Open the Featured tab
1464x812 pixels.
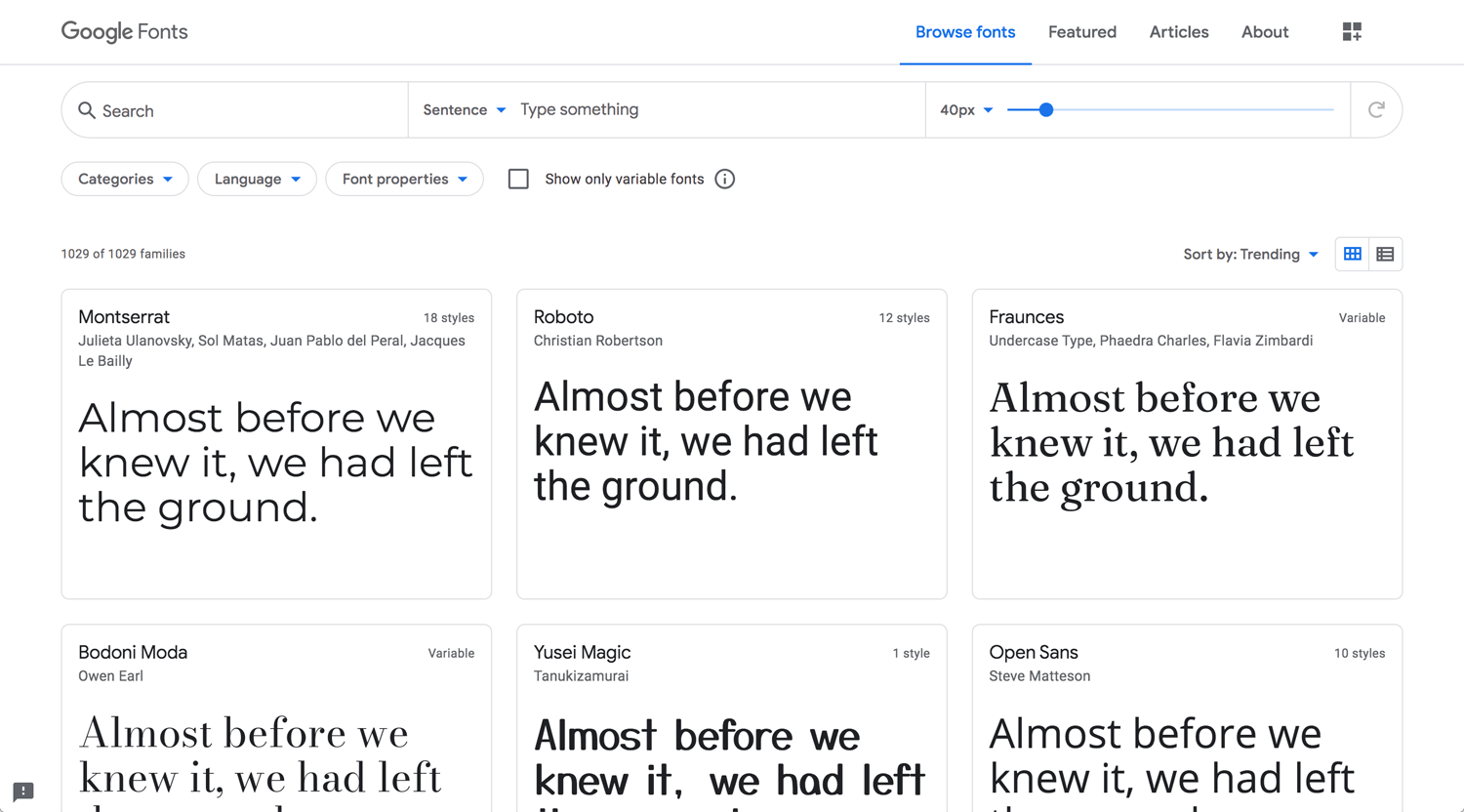pos(1082,32)
